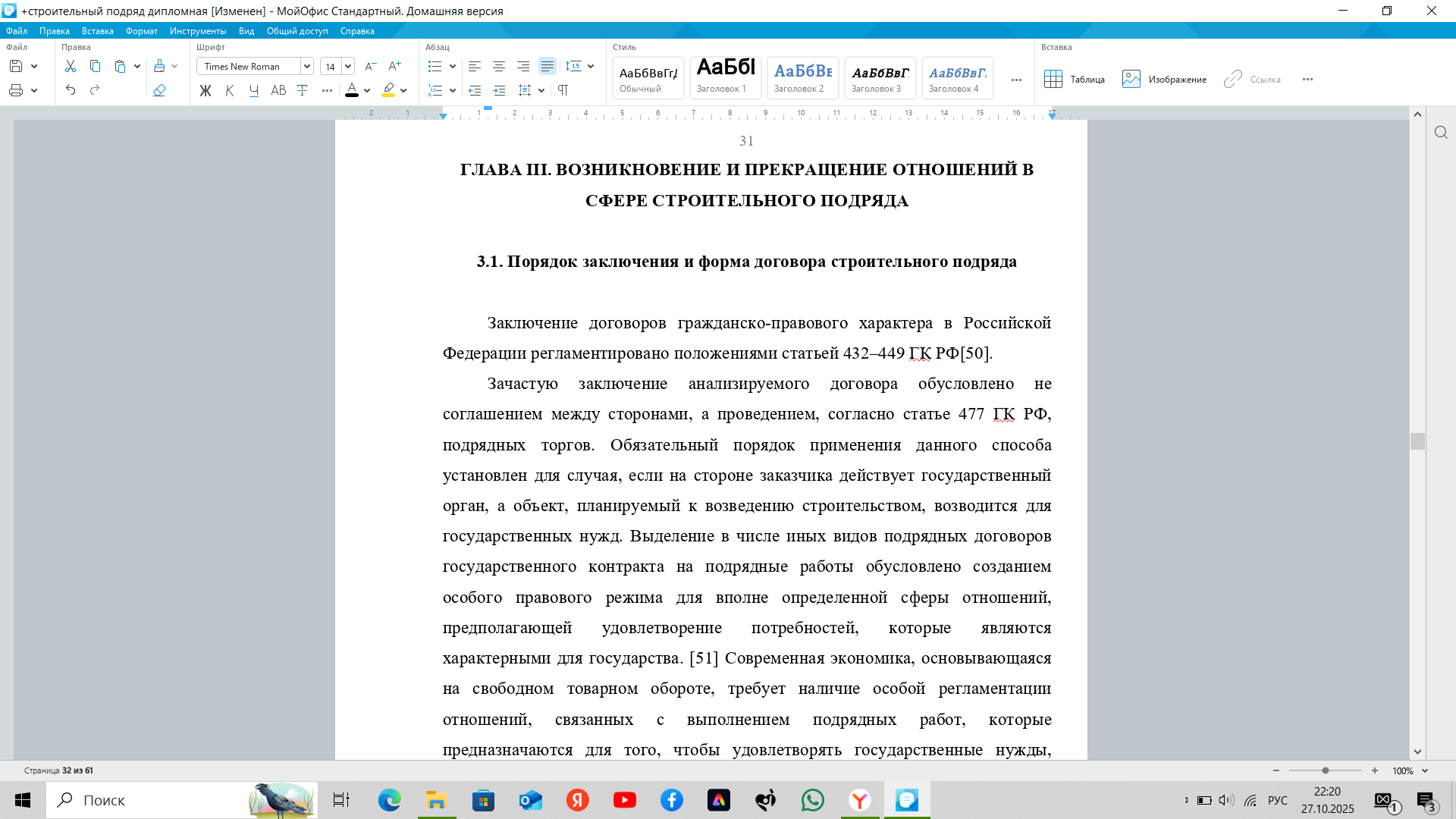Toggle non-printing characters pilcrow
The image size is (1456, 819).
pyautogui.click(x=563, y=90)
